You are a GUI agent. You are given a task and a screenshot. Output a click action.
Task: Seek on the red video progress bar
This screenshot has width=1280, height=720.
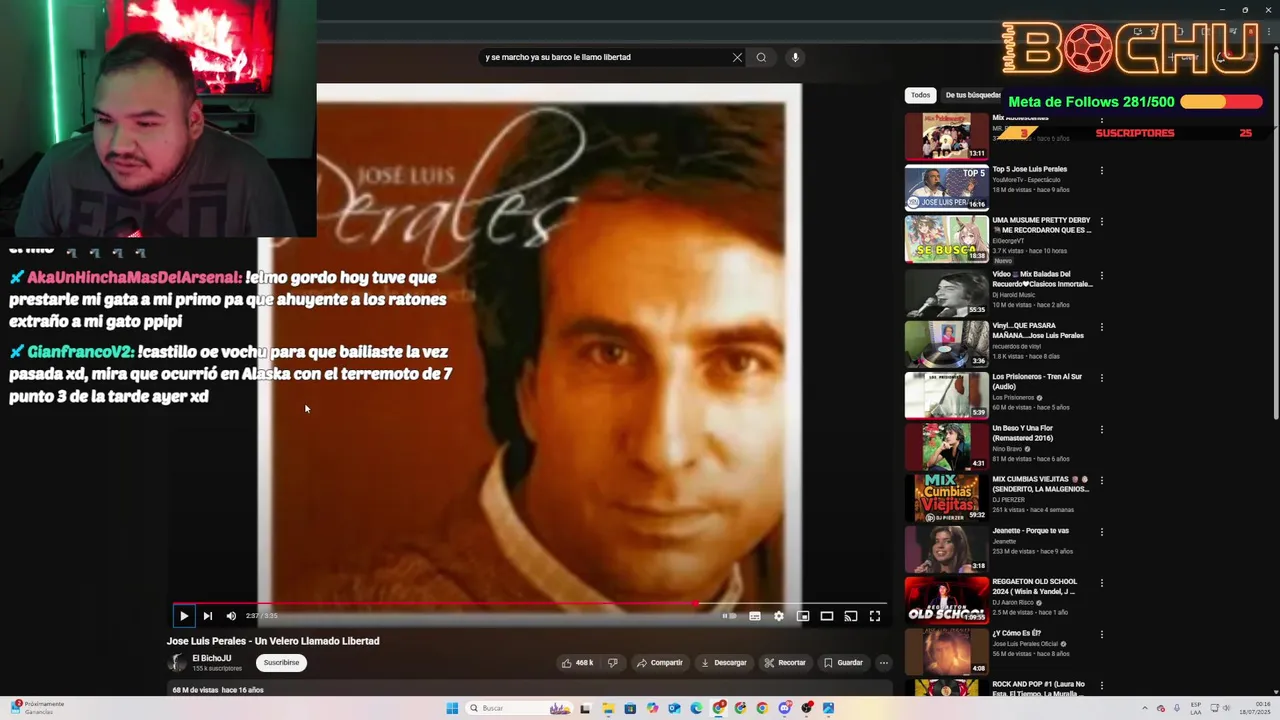click(x=530, y=603)
